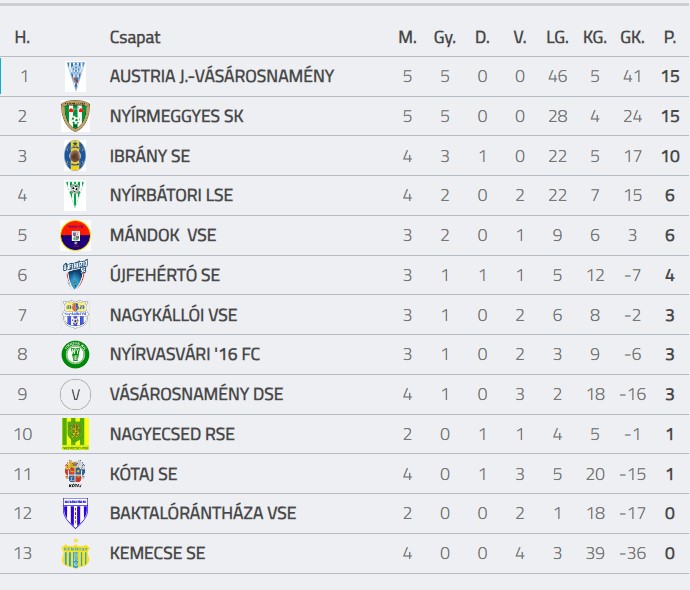Click the Vásárosnamény DSE placeholder V icon
690x590 pixels.
(x=75, y=394)
